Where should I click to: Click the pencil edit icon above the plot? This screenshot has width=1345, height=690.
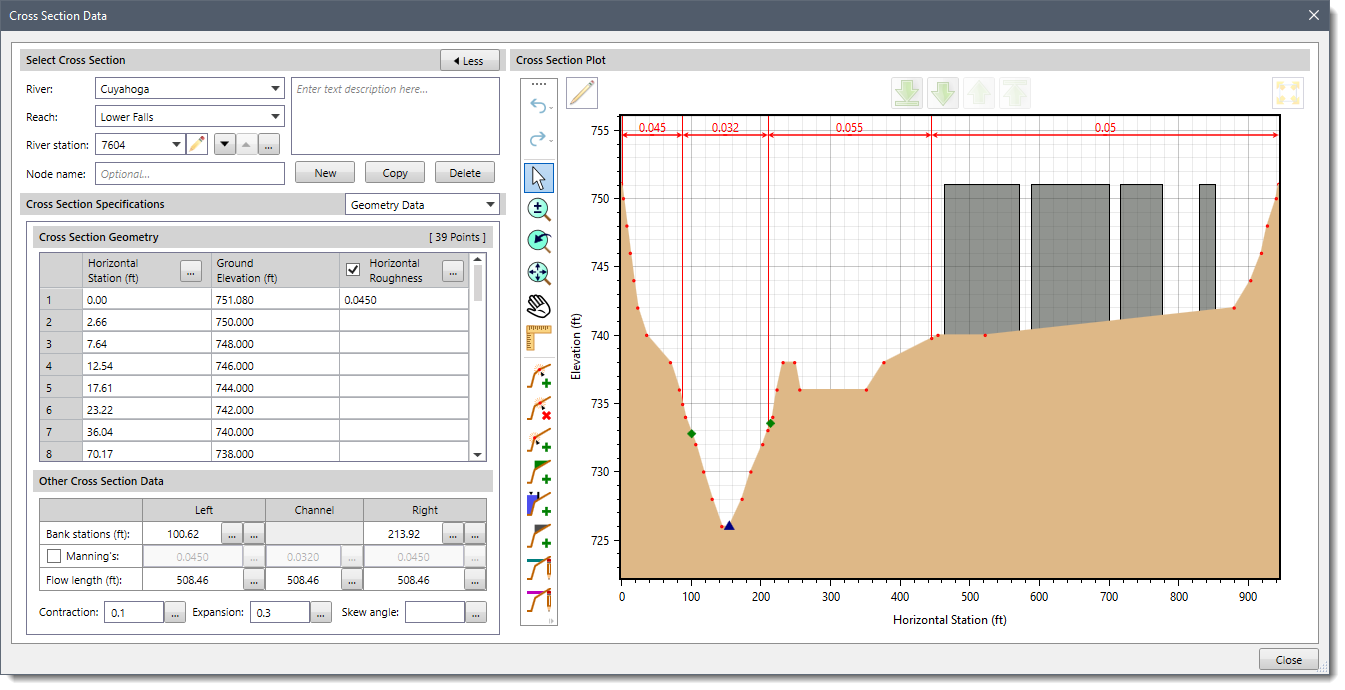pos(582,92)
